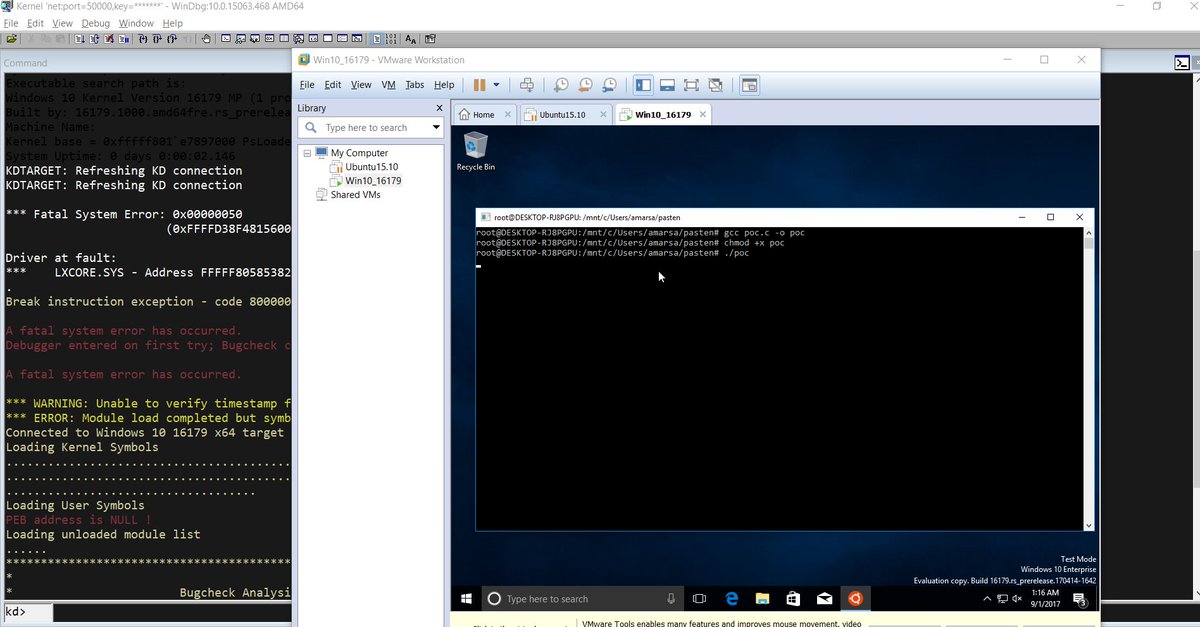The width and height of the screenshot is (1200, 627).
Task: Click the guest volume muted icon
Action: point(1015,599)
